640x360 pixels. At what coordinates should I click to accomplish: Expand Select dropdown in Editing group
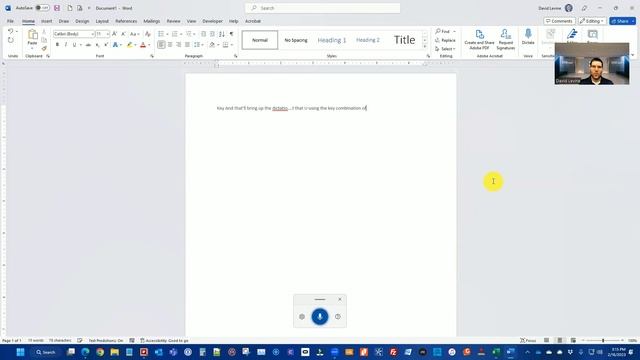445,49
